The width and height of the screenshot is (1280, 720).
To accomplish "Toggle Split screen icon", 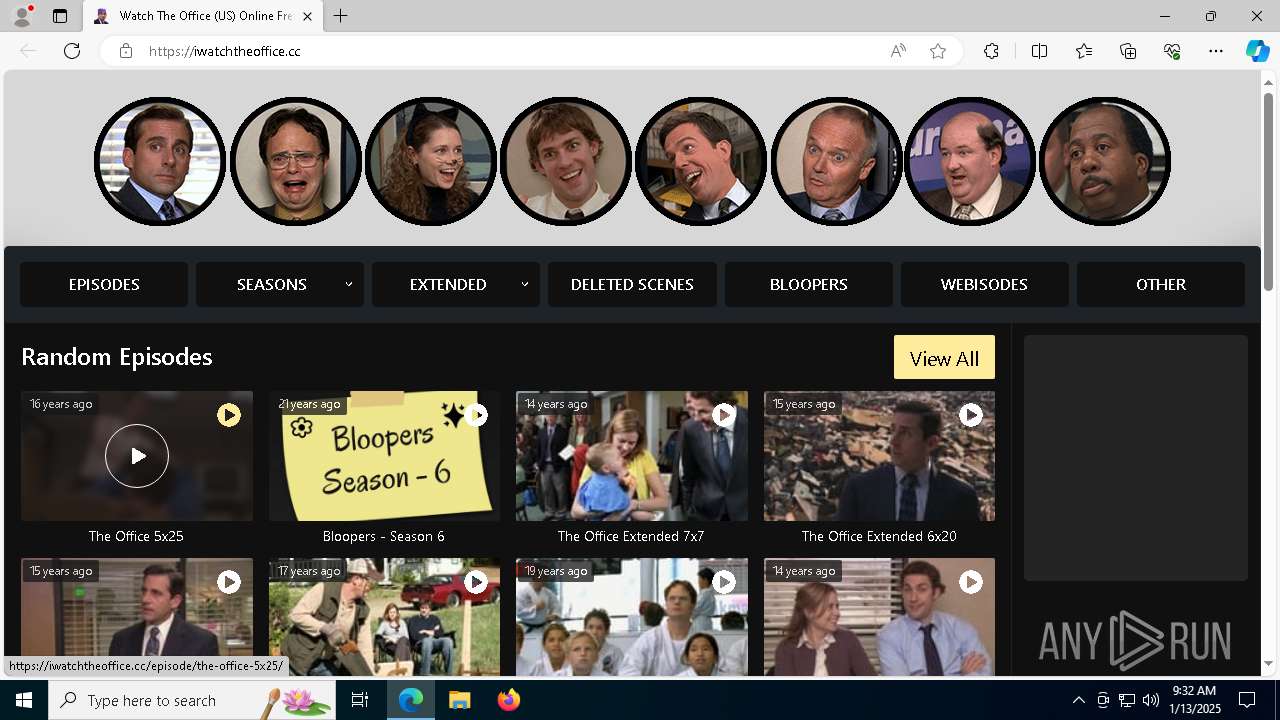I will 1039,51.
